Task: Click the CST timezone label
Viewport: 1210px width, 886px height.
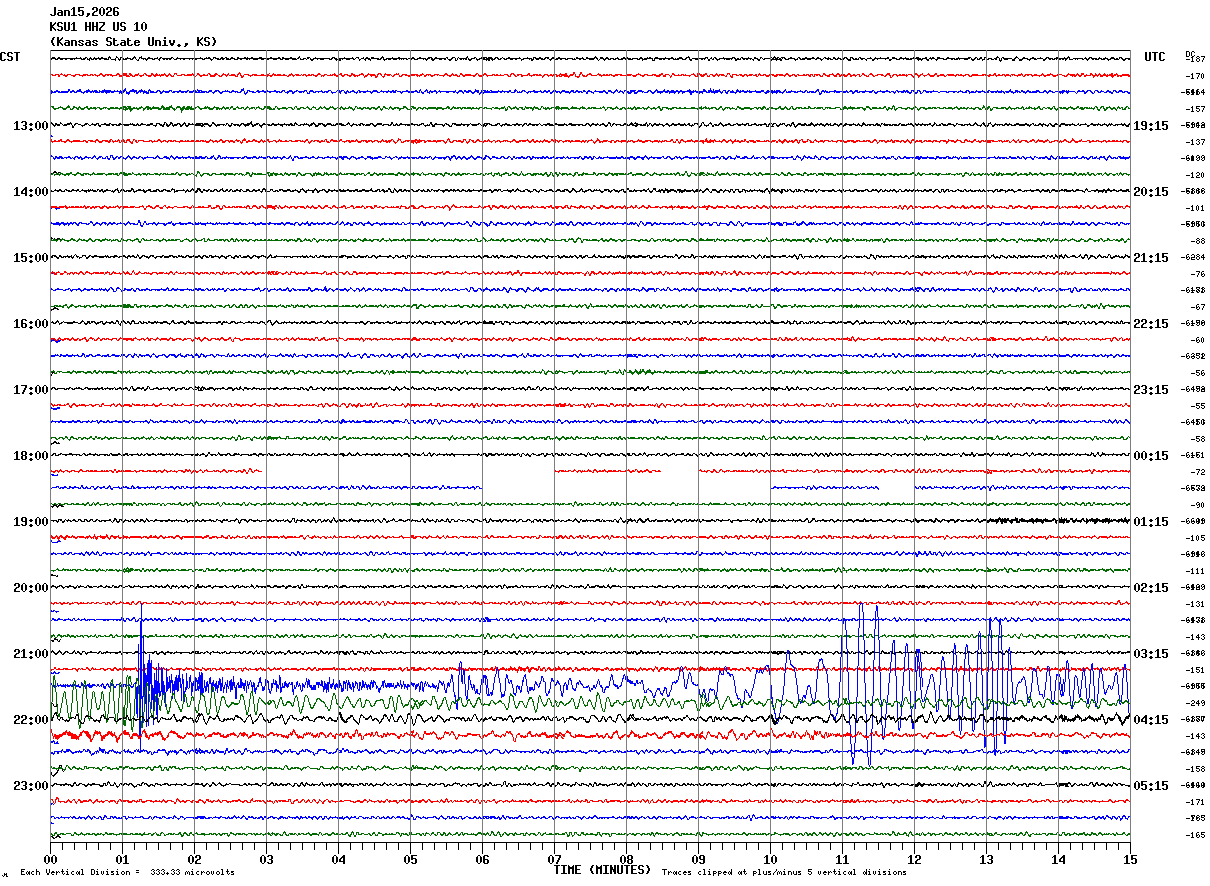Action: (x=10, y=57)
